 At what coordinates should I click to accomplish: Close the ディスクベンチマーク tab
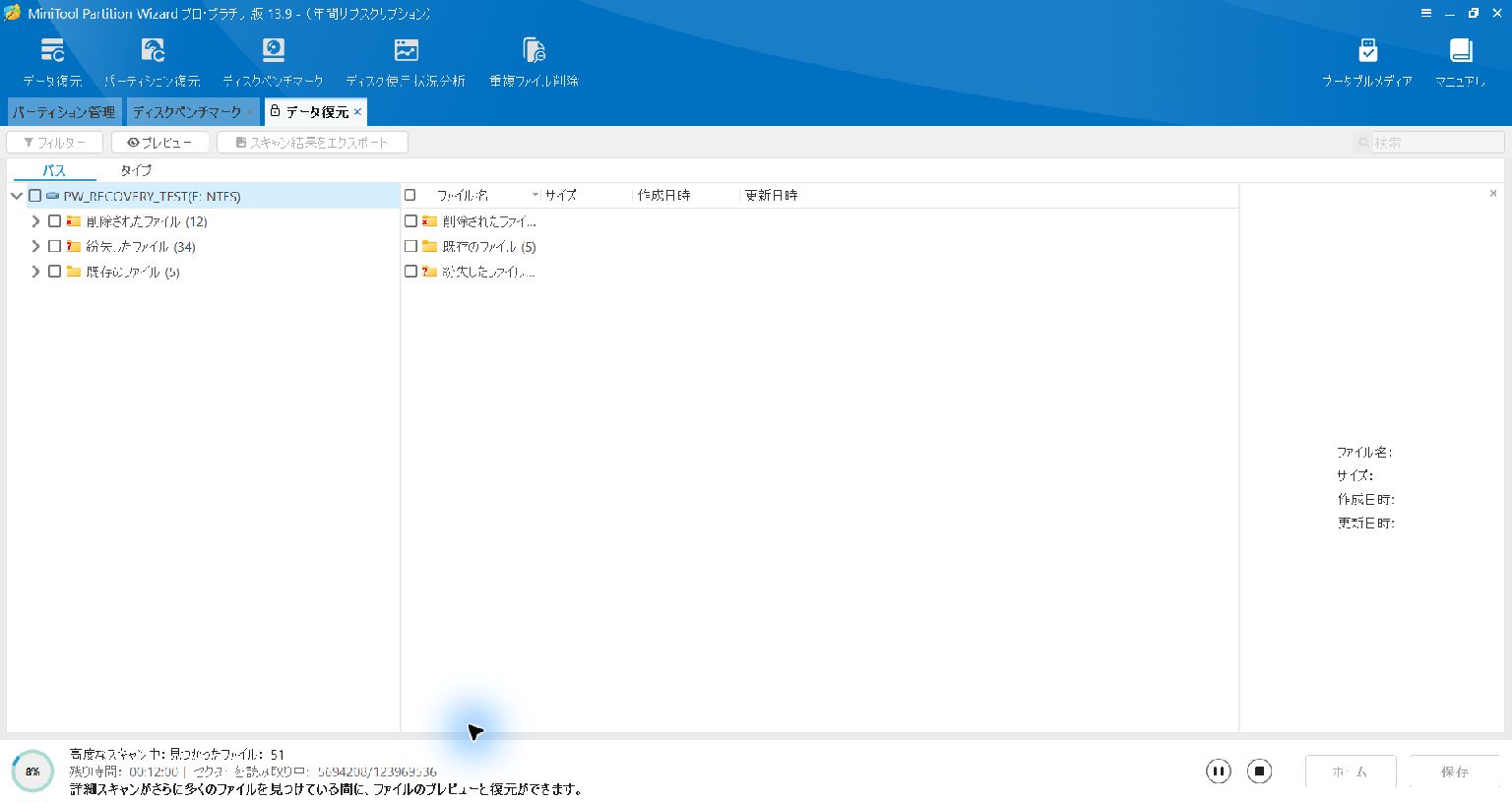(x=250, y=112)
